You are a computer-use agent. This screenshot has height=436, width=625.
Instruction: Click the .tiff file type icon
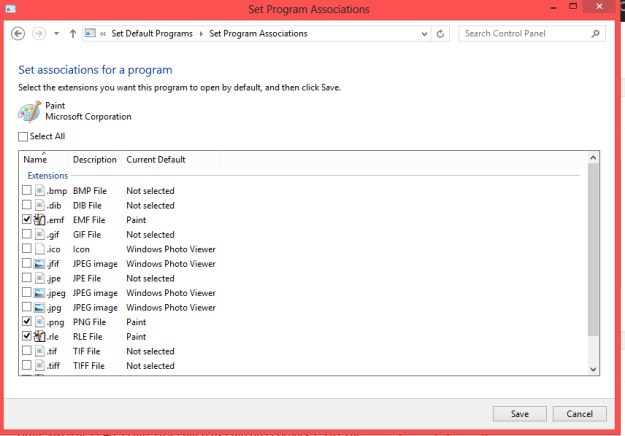tap(39, 365)
